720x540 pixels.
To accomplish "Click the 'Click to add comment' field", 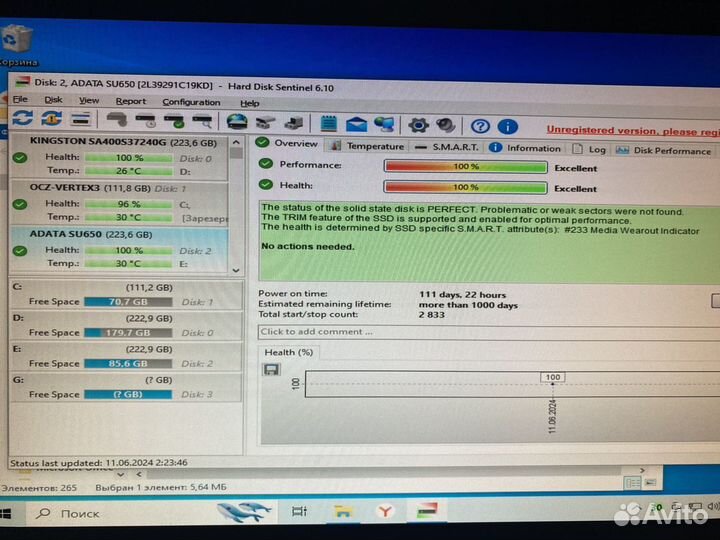I will pyautogui.click(x=489, y=332).
